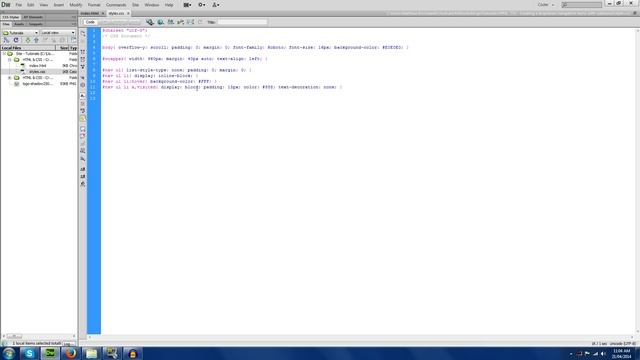Refresh the Files panel list
The image size is (640, 360).
point(16,40)
